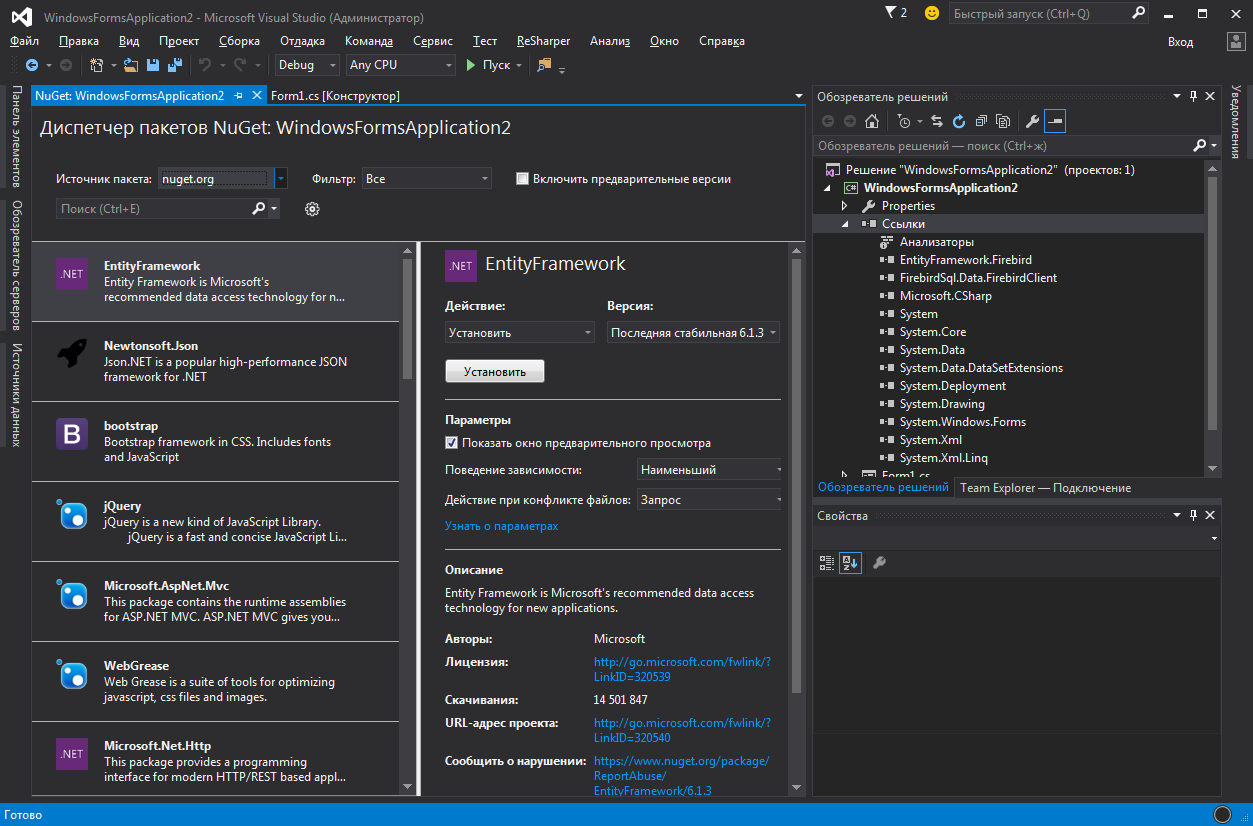Image resolution: width=1253 pixels, height=826 pixels.
Task: Sync Solution Explorer with the active document icon
Action: tap(938, 120)
